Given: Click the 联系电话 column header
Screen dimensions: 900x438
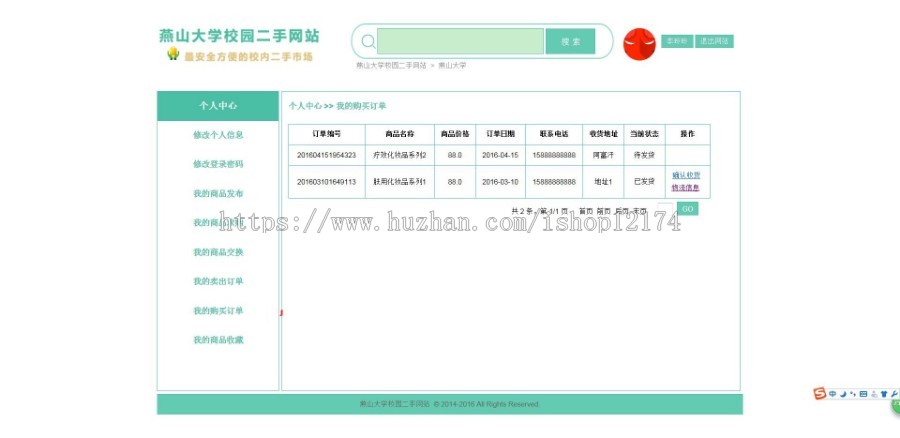Looking at the screenshot, I should pyautogui.click(x=554, y=134).
